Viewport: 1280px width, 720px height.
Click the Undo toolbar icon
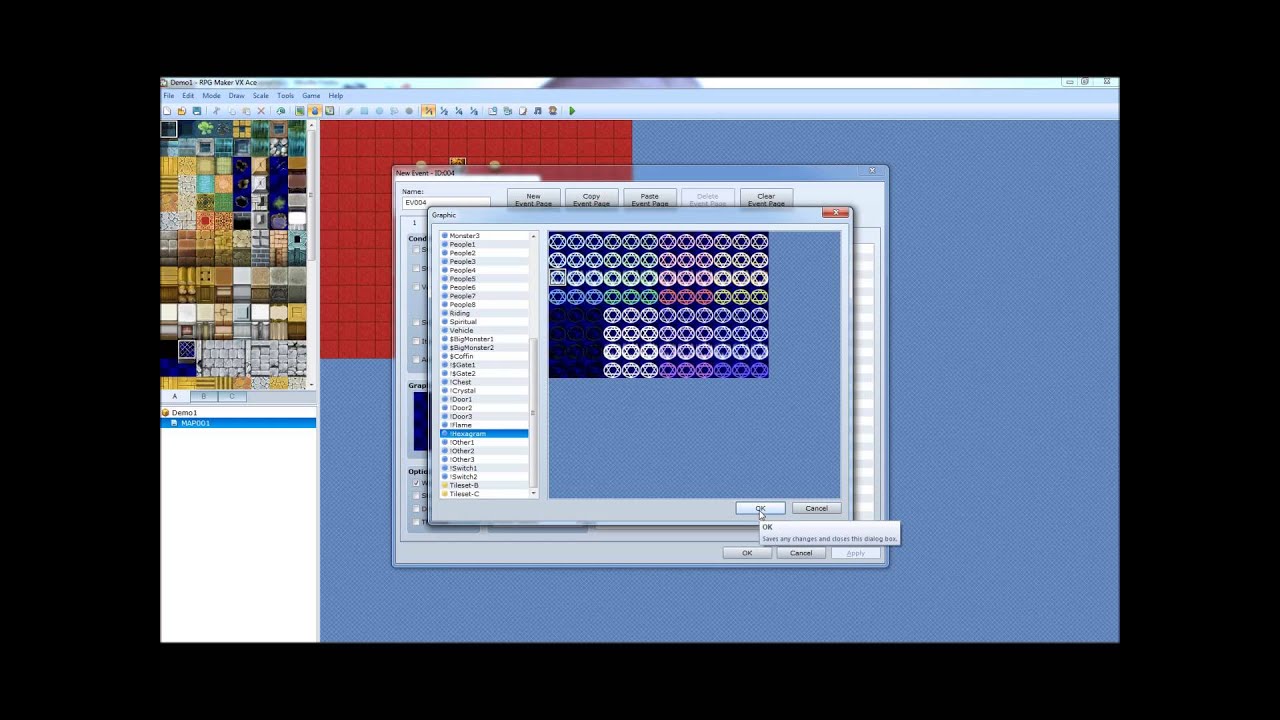point(281,111)
